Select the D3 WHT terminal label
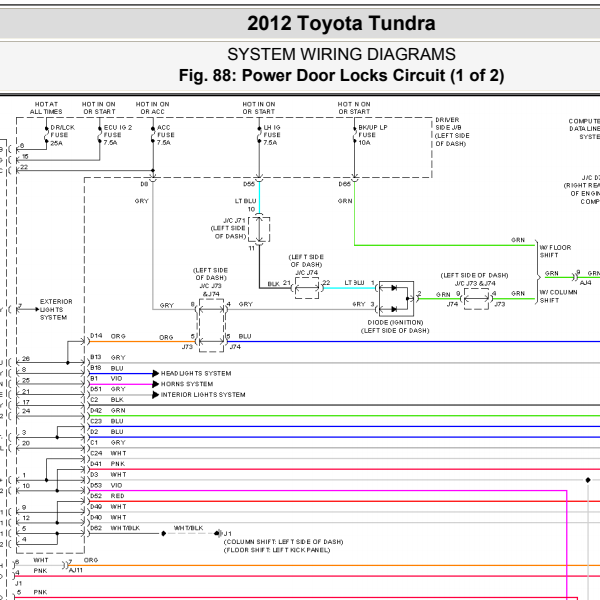Image resolution: width=600 pixels, height=600 pixels. pyautogui.click(x=108, y=475)
